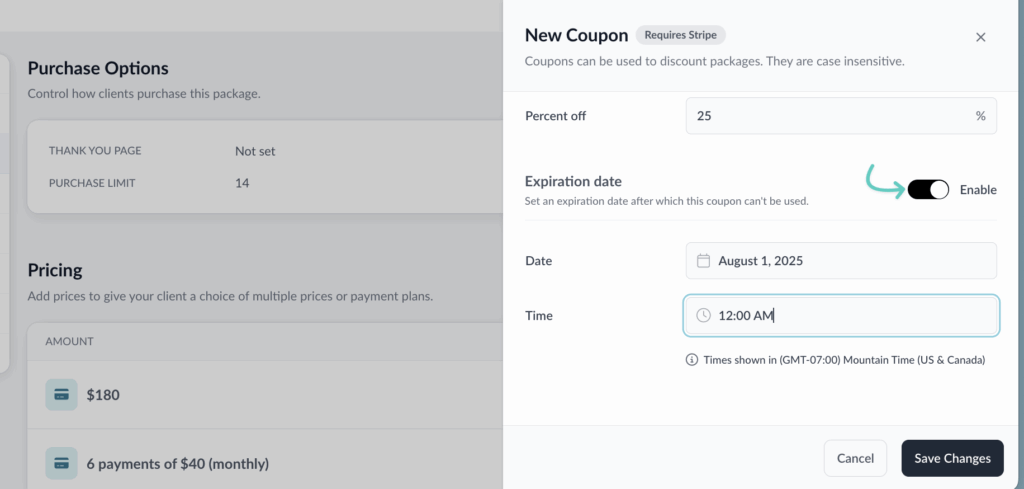Click the card icon beside monthly payments
This screenshot has height=489, width=1024.
click(x=61, y=463)
